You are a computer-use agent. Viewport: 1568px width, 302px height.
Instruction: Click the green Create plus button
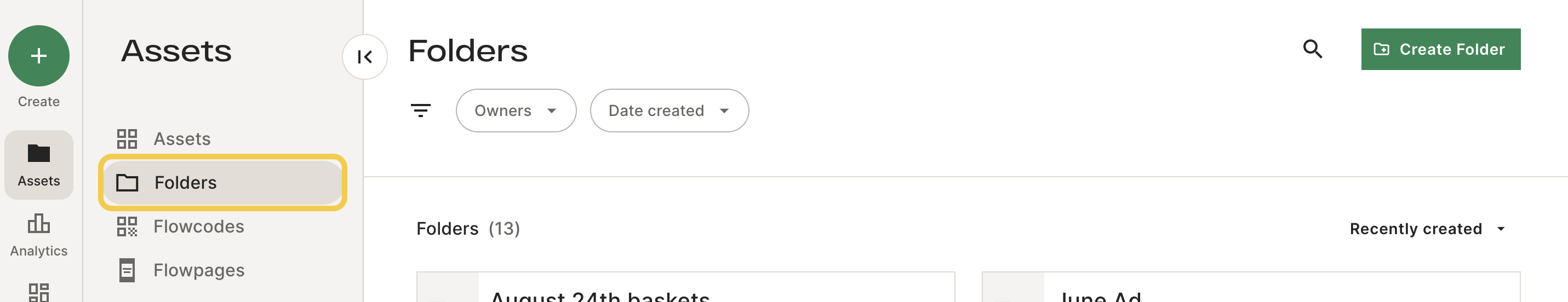point(38,56)
